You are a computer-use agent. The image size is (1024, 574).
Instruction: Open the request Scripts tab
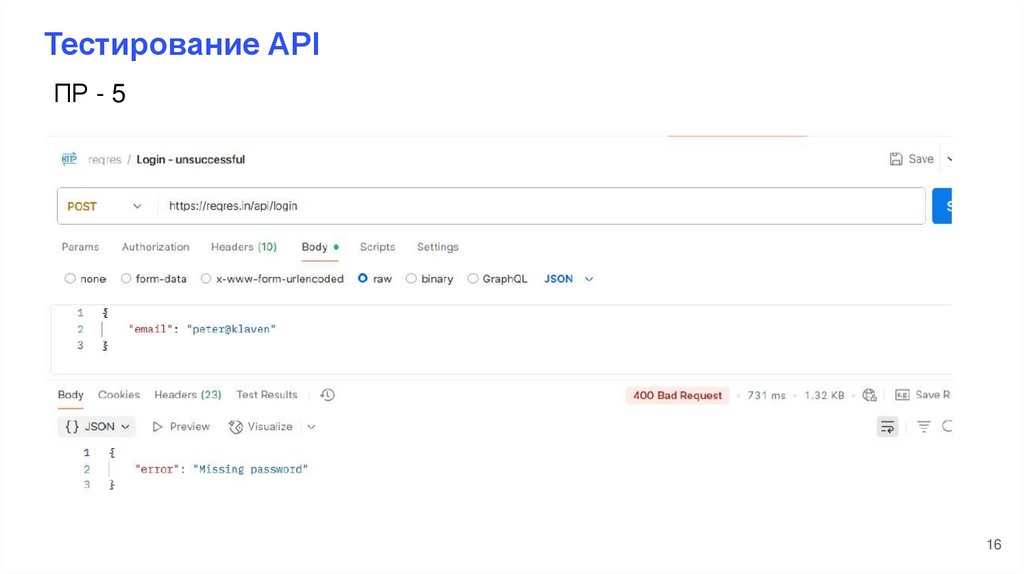pyautogui.click(x=377, y=247)
